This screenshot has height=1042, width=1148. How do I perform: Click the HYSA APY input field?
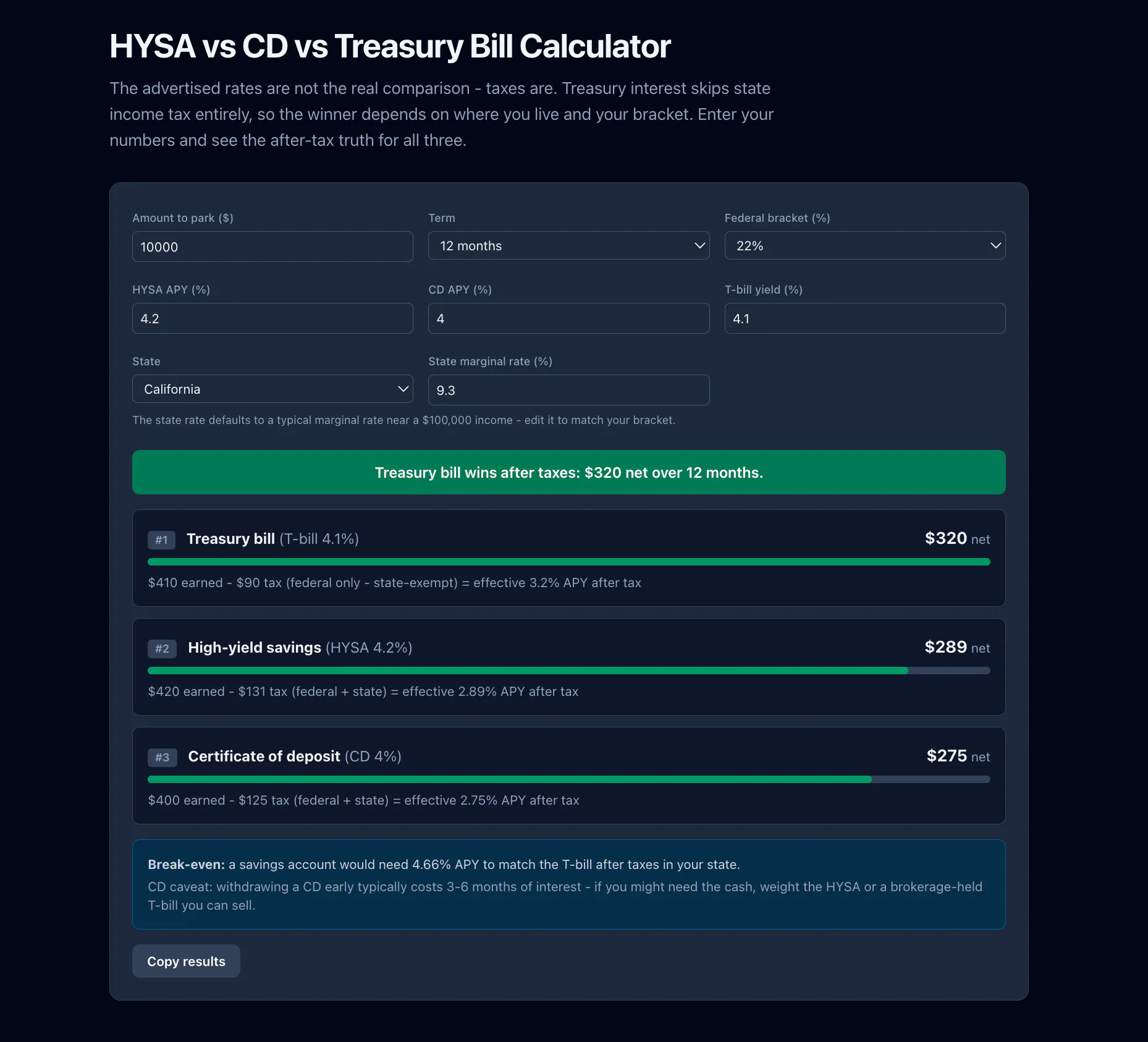click(272, 318)
